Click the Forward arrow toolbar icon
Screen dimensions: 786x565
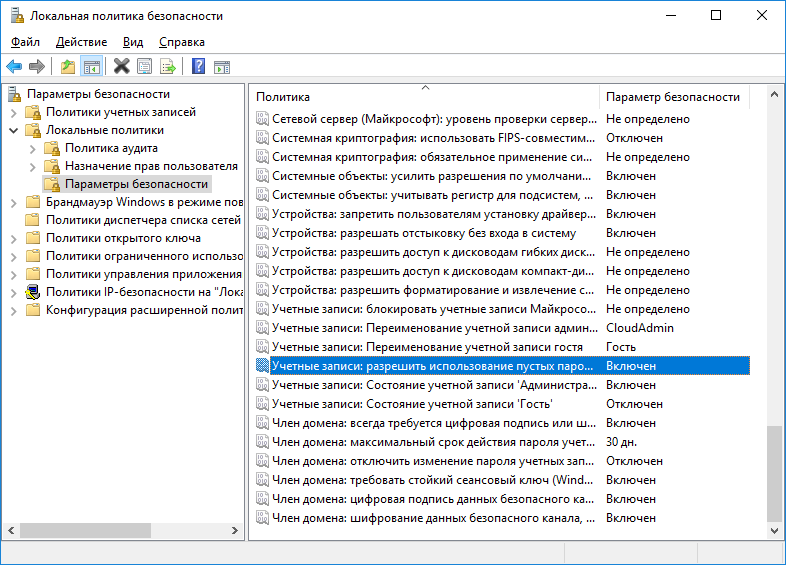click(37, 66)
